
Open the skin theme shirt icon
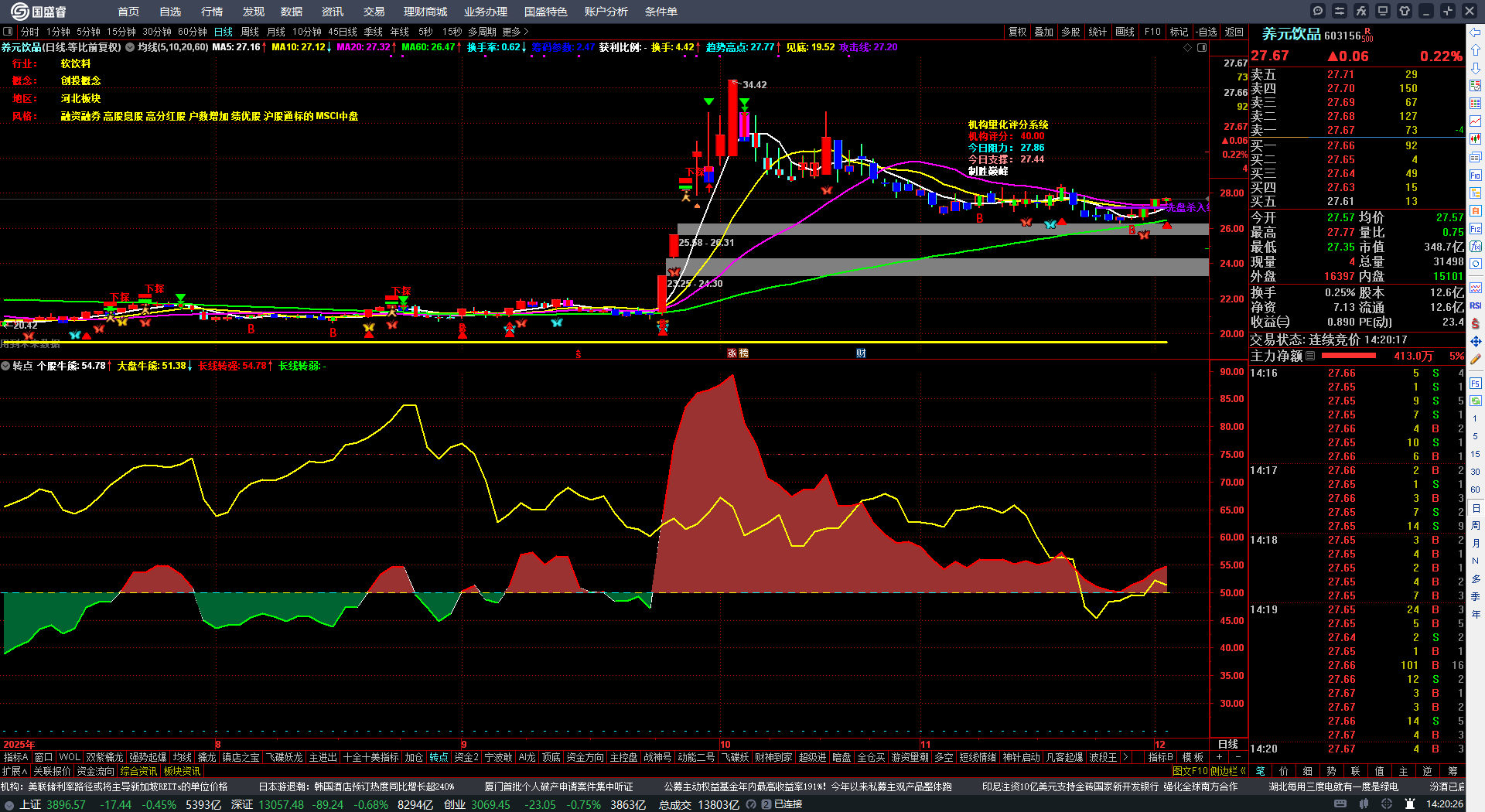pos(1405,11)
